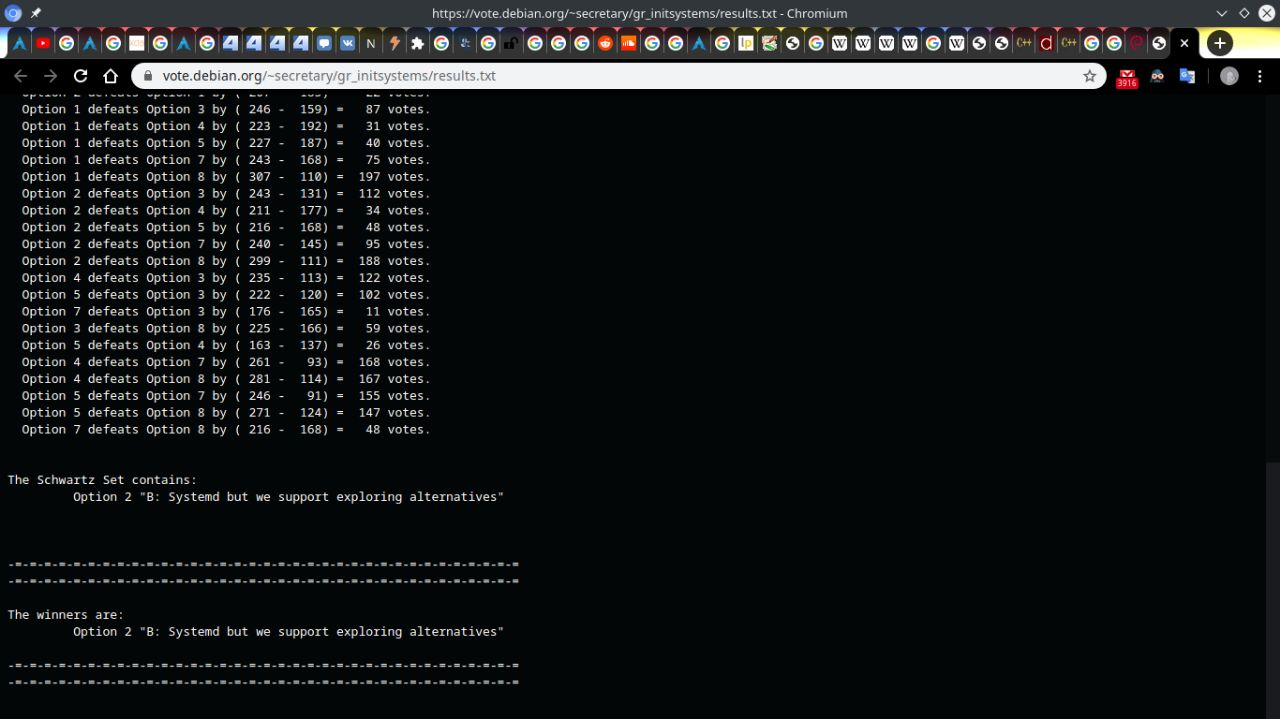The width and height of the screenshot is (1280, 719).
Task: Click line 'Option 2 defeats Option 5'
Action: (x=226, y=227)
